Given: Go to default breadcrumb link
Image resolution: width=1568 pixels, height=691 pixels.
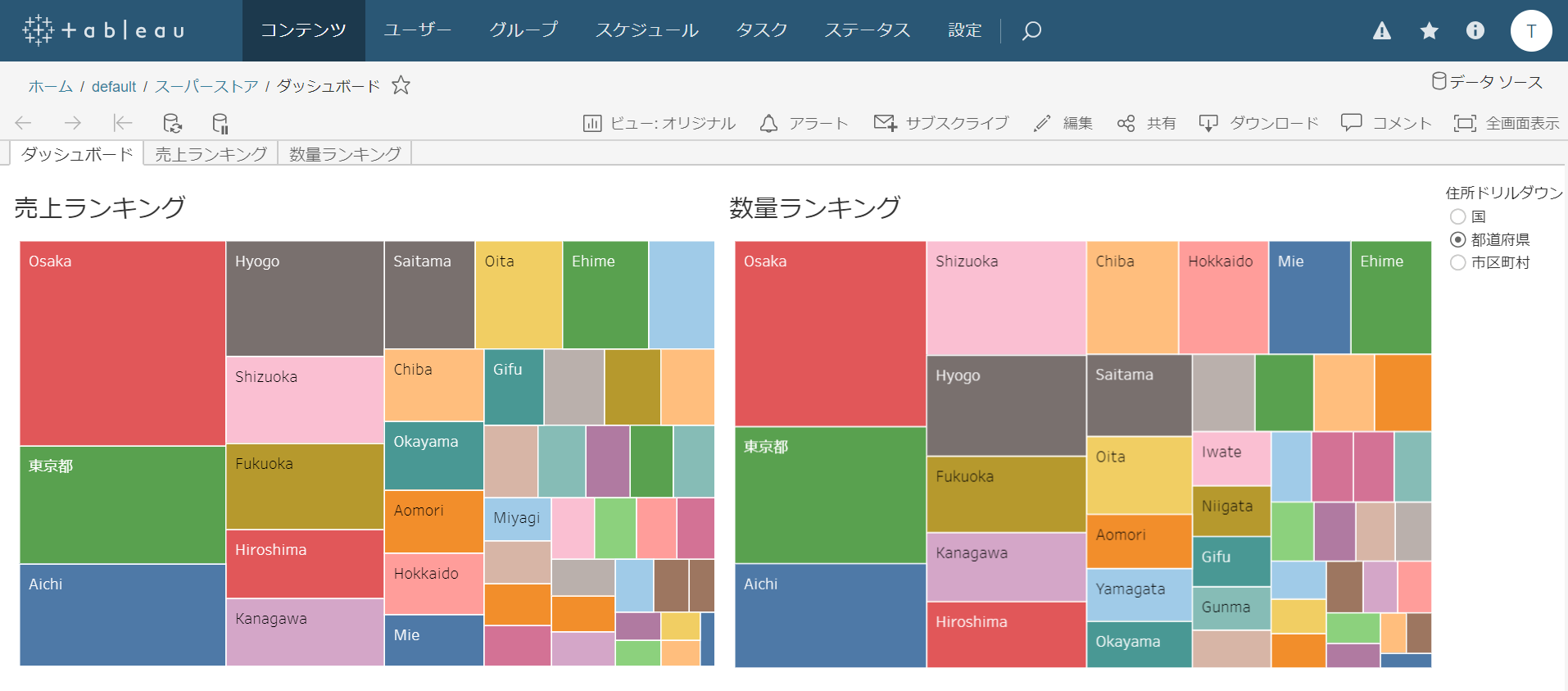Looking at the screenshot, I should click(x=114, y=86).
